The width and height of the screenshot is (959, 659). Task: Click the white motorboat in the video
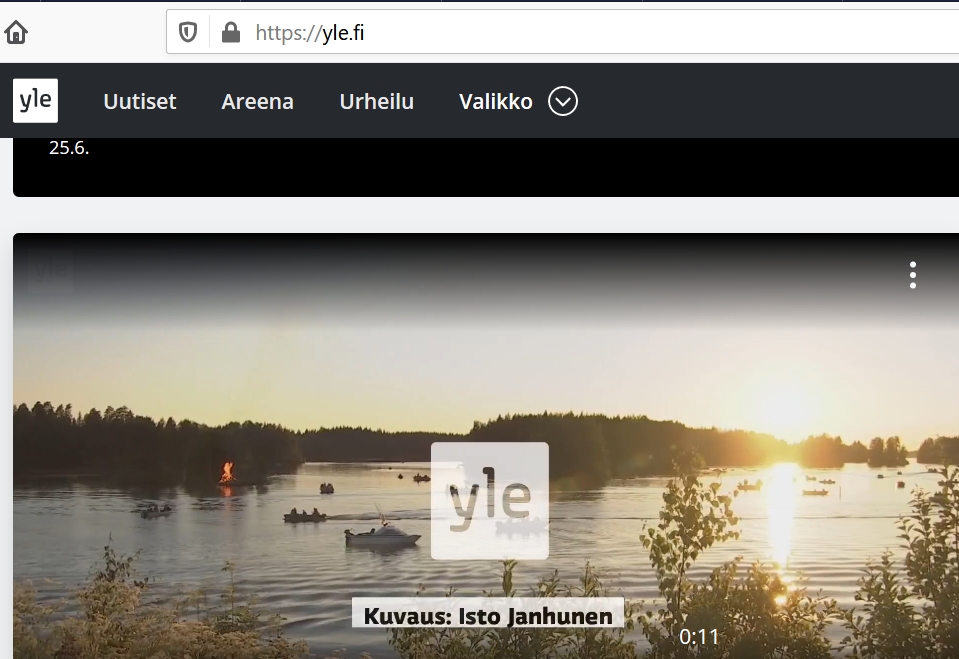(x=382, y=537)
